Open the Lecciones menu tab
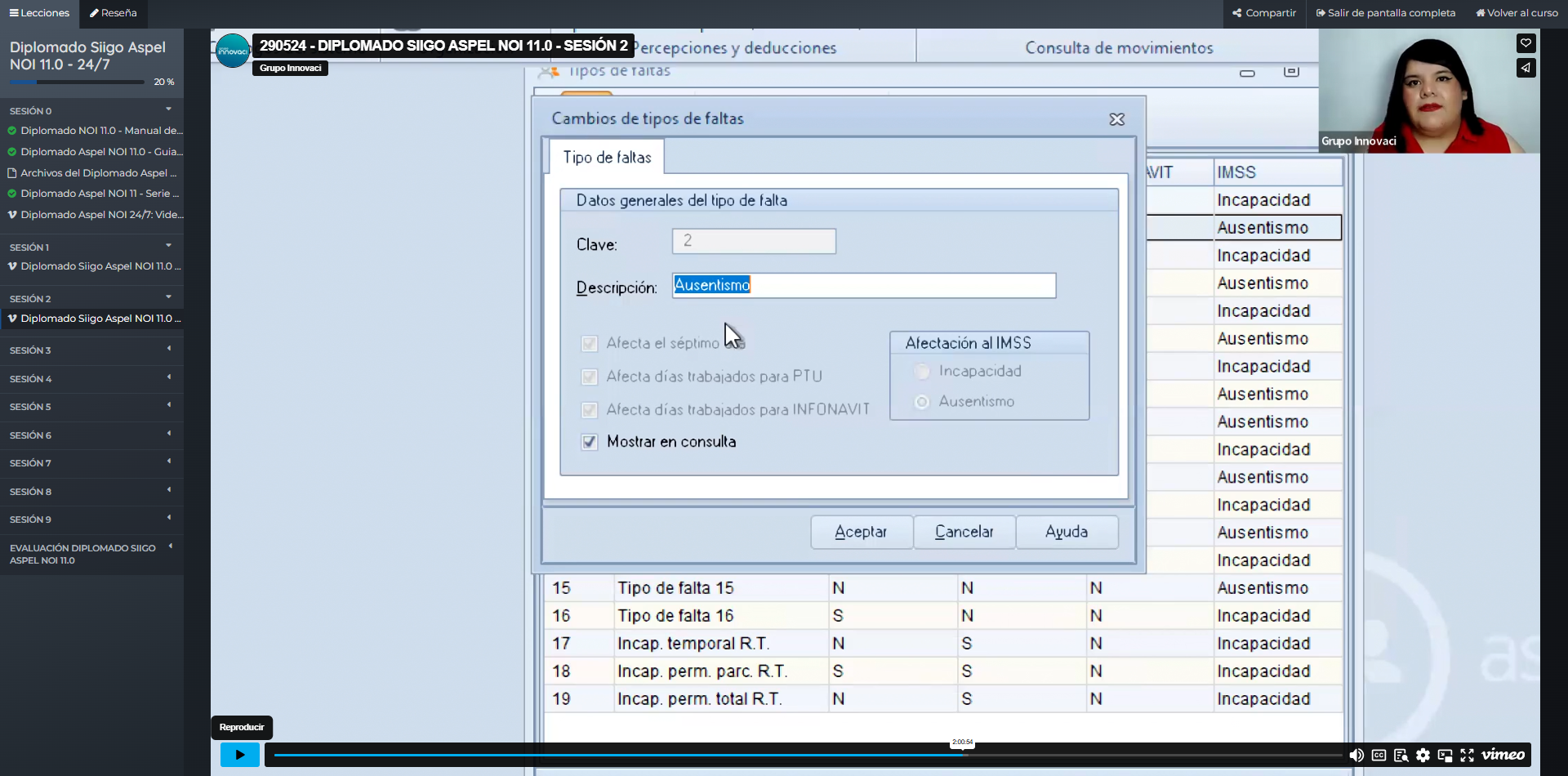The image size is (1568, 776). tap(39, 13)
